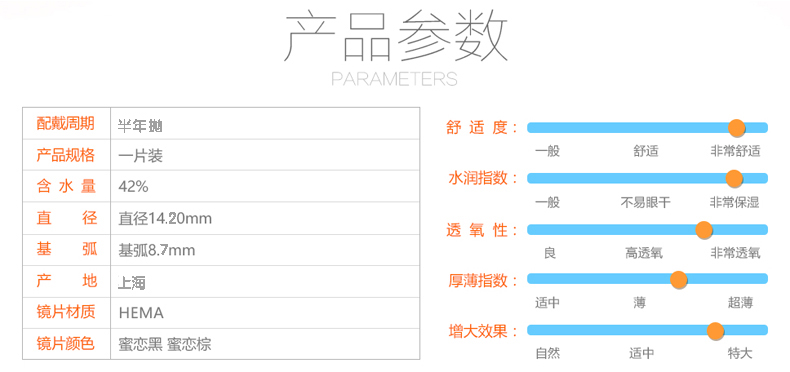Click the HEMA lens material value

141,313
